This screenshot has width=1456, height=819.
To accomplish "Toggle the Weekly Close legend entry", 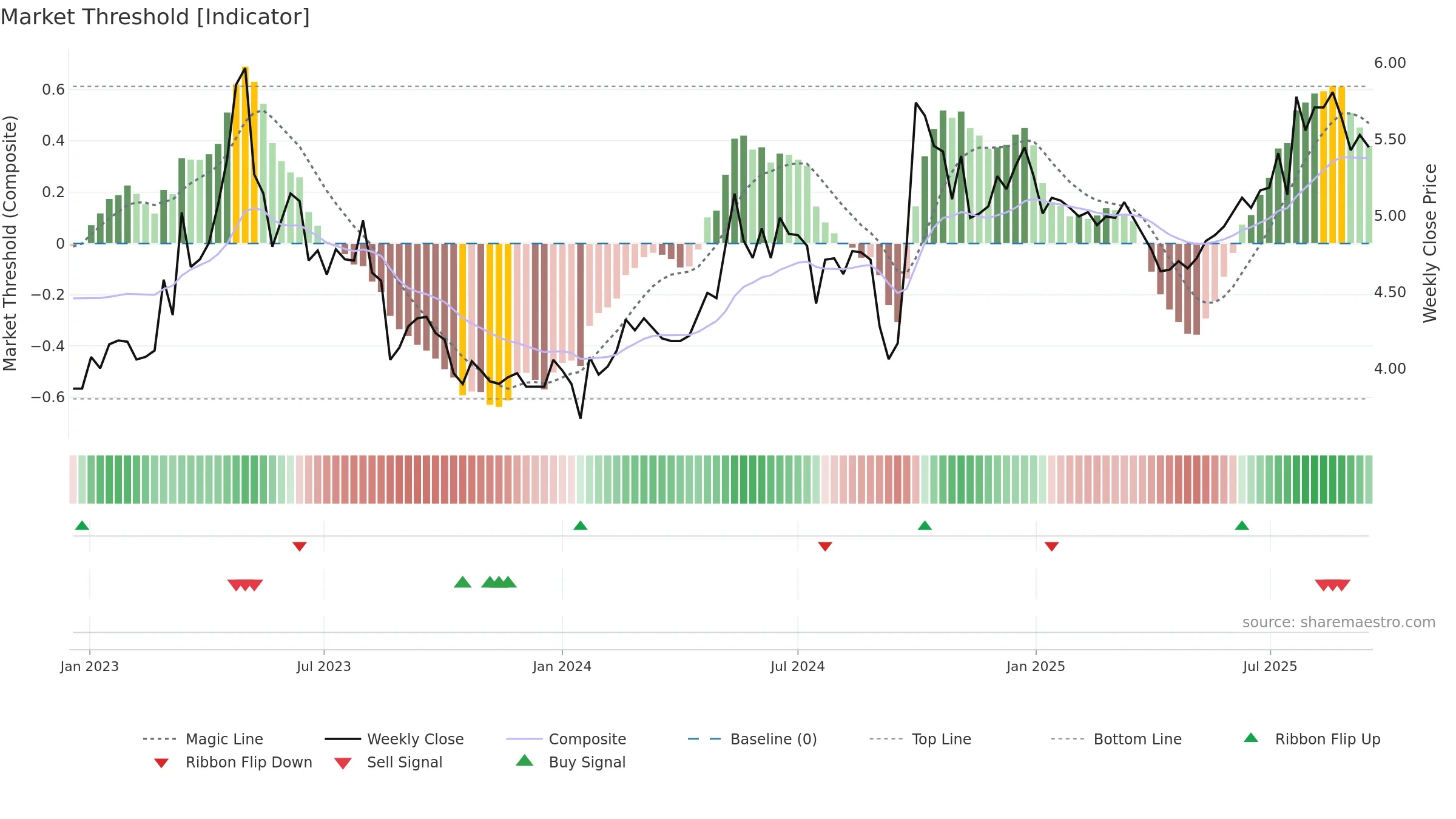I will click(x=394, y=739).
